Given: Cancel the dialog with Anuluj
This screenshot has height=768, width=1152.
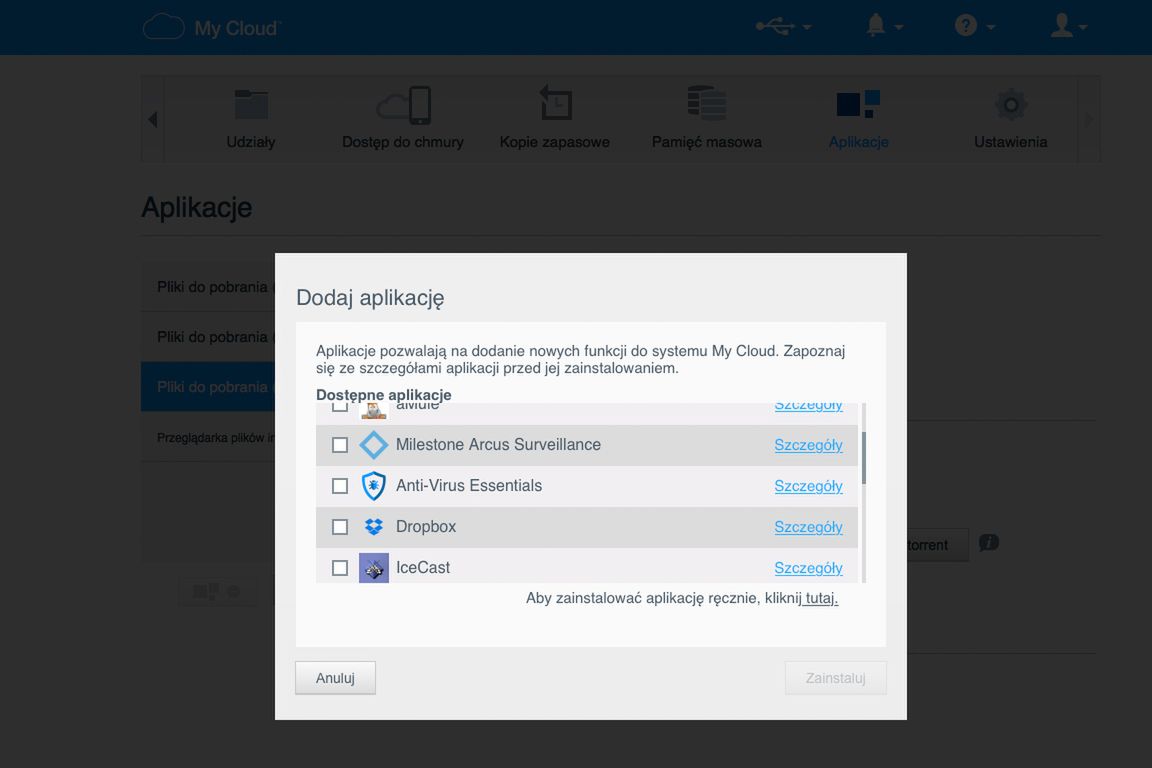Looking at the screenshot, I should 335,678.
